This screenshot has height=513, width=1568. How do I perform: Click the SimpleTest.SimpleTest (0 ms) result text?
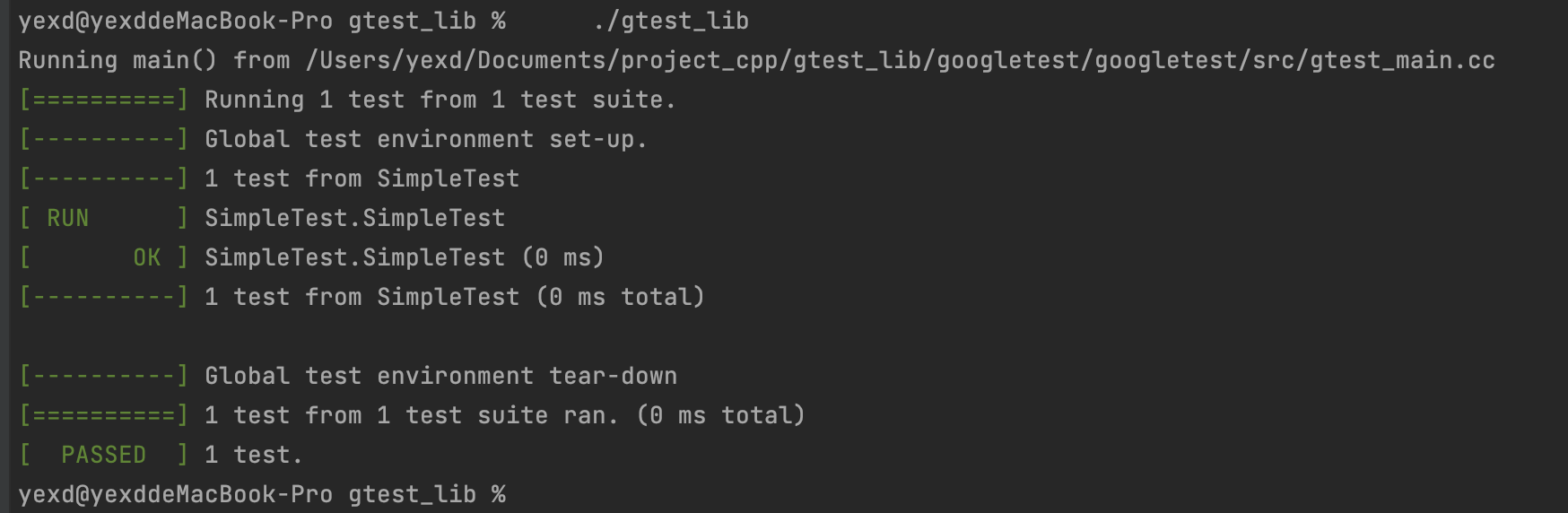click(x=405, y=257)
